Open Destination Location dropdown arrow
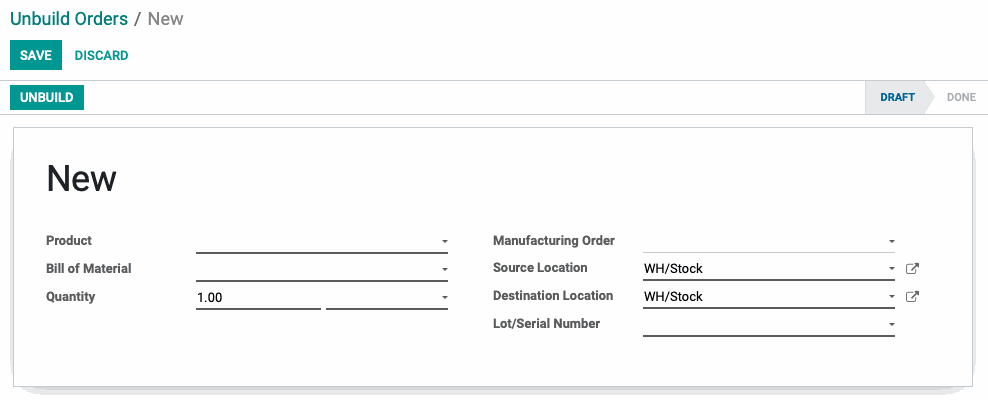988x400 pixels. pos(892,297)
